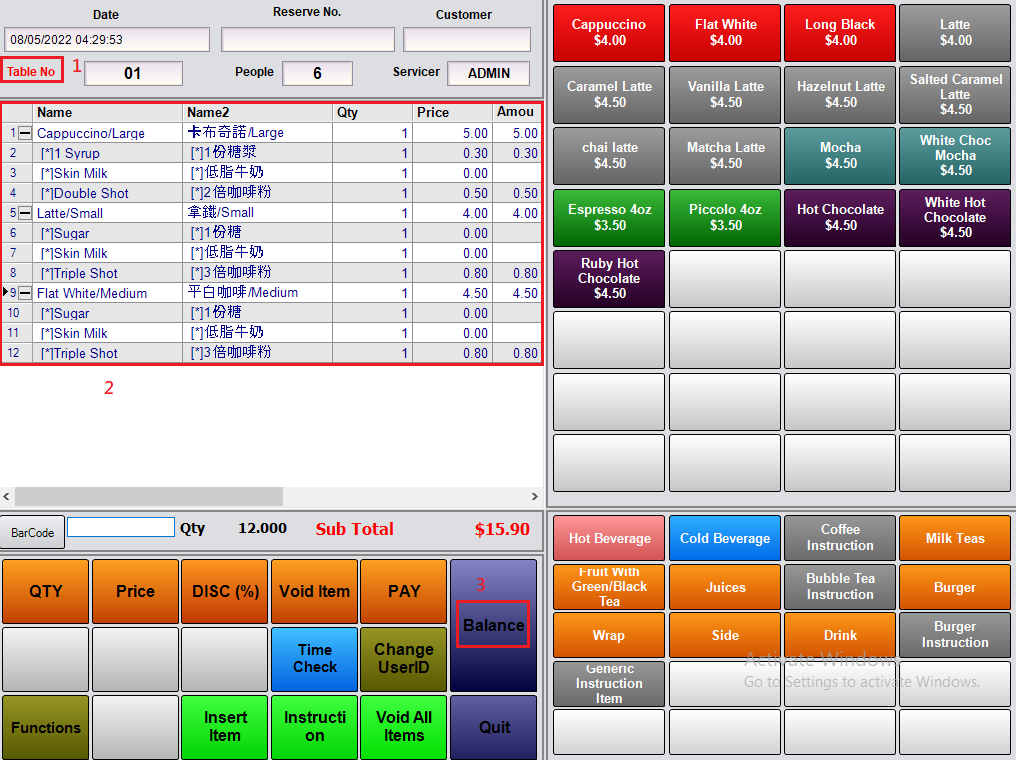Screen dimensions: 1016x760
Task: Add a Latte $4.00 item
Action: 955,32
